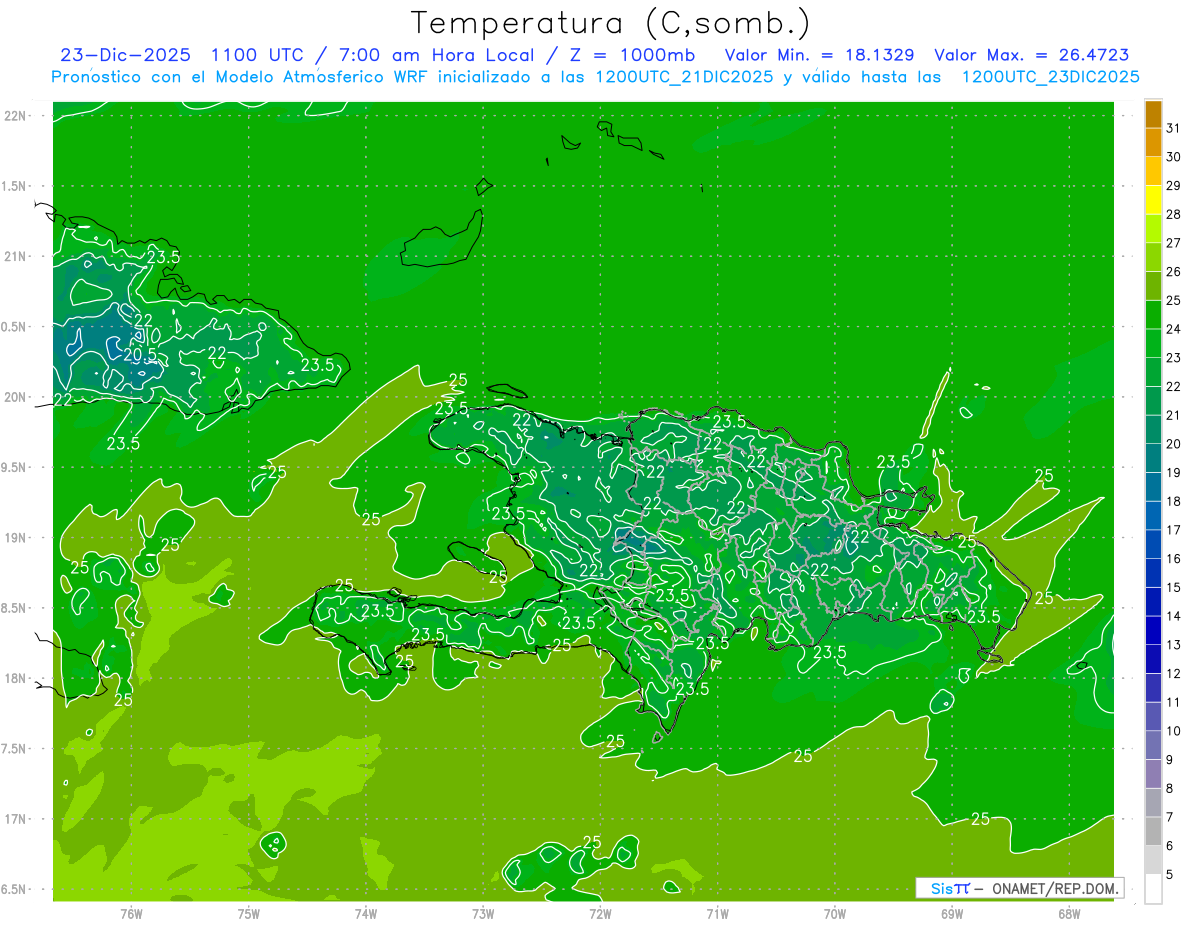This screenshot has height=927, width=1200.
Task: Click "Valor Min. = 18.1329" value
Action: (819, 55)
